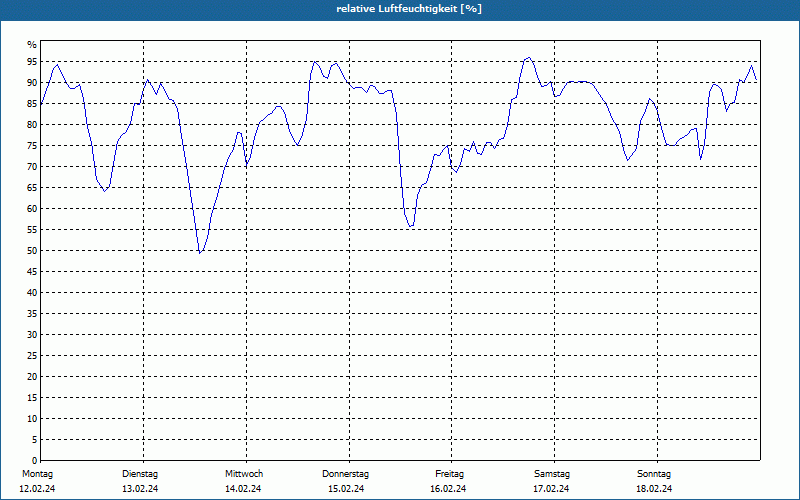This screenshot has height=500, width=800.
Task: Click the date '16.02.24'
Action: click(448, 489)
